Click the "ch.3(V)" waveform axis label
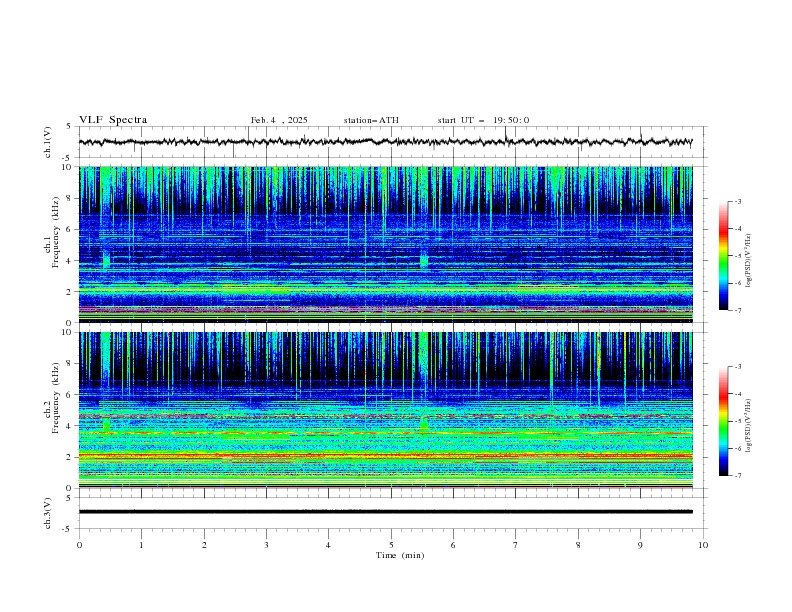The height and width of the screenshot is (612, 792). [48, 513]
